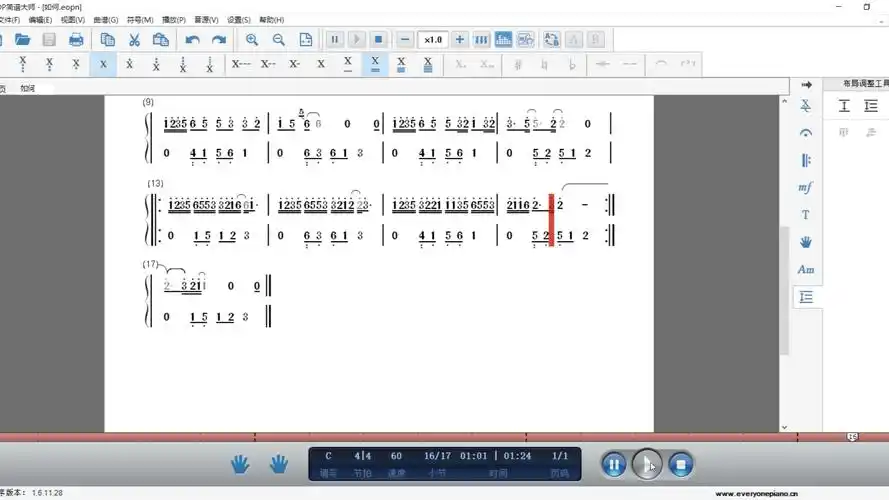Image resolution: width=889 pixels, height=500 pixels.
Task: Switch to the 如何 document tab
Action: click(x=27, y=88)
